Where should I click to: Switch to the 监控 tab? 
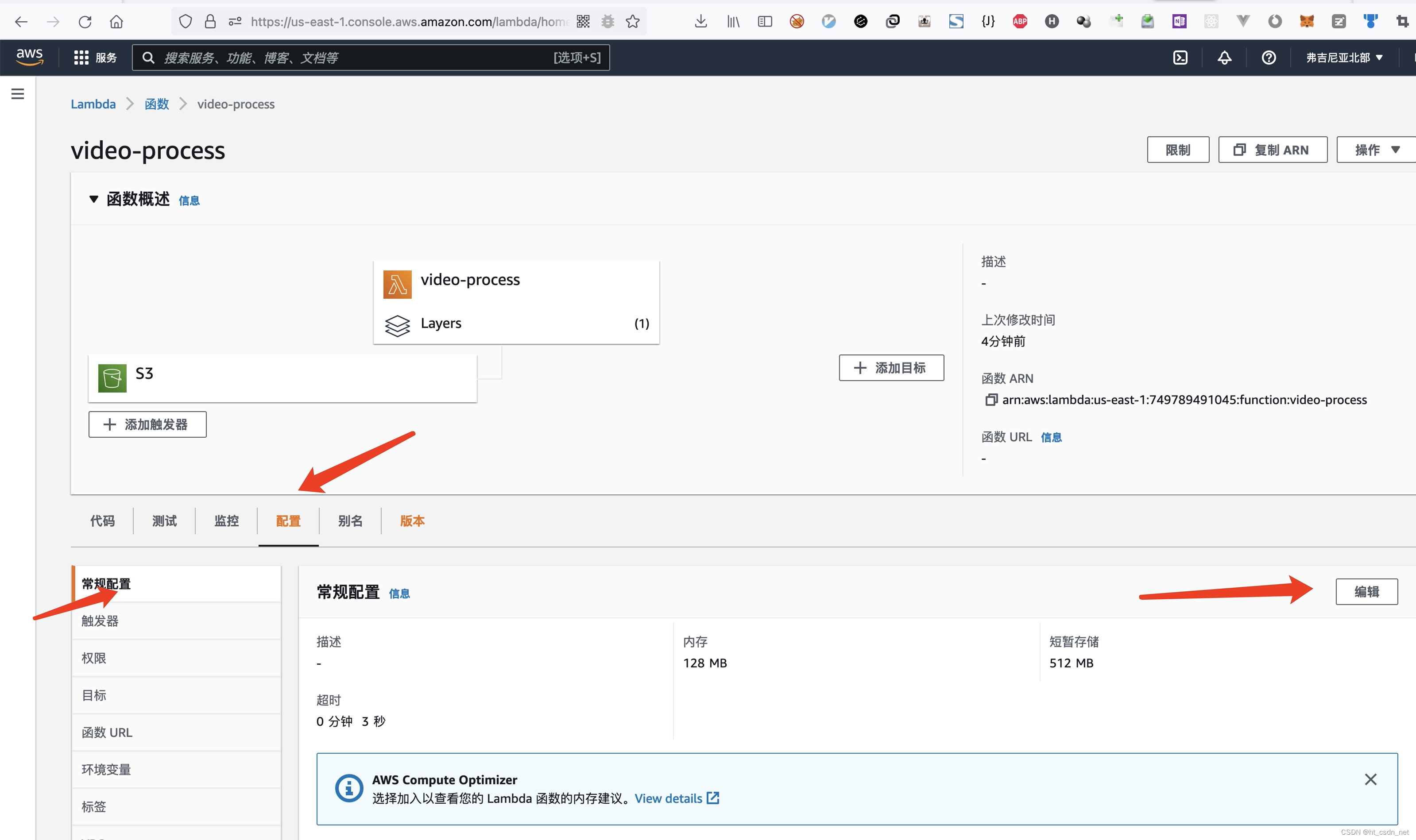[226, 521]
